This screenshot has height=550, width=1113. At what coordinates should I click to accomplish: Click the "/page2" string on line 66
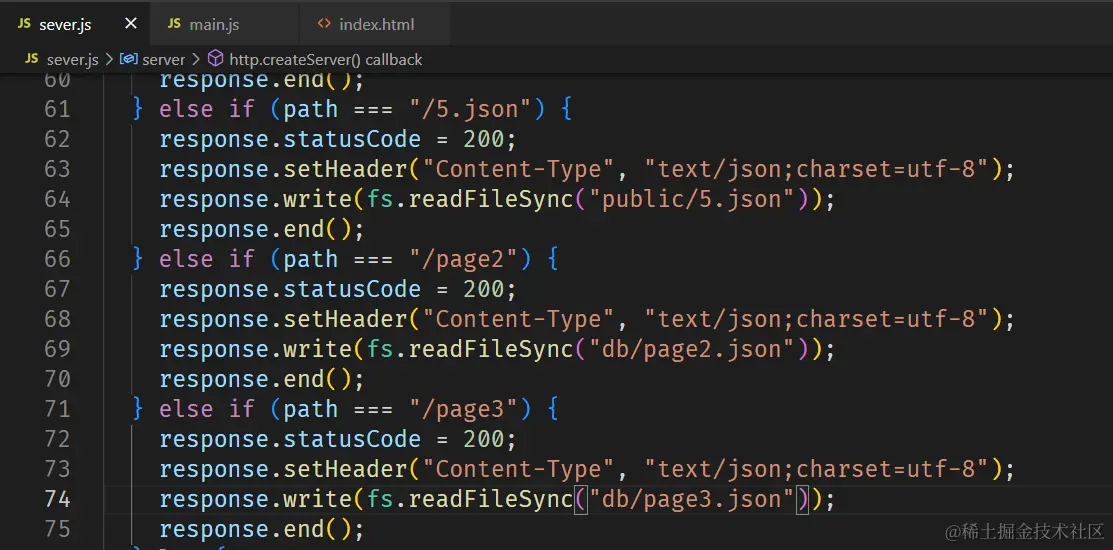[x=464, y=259]
